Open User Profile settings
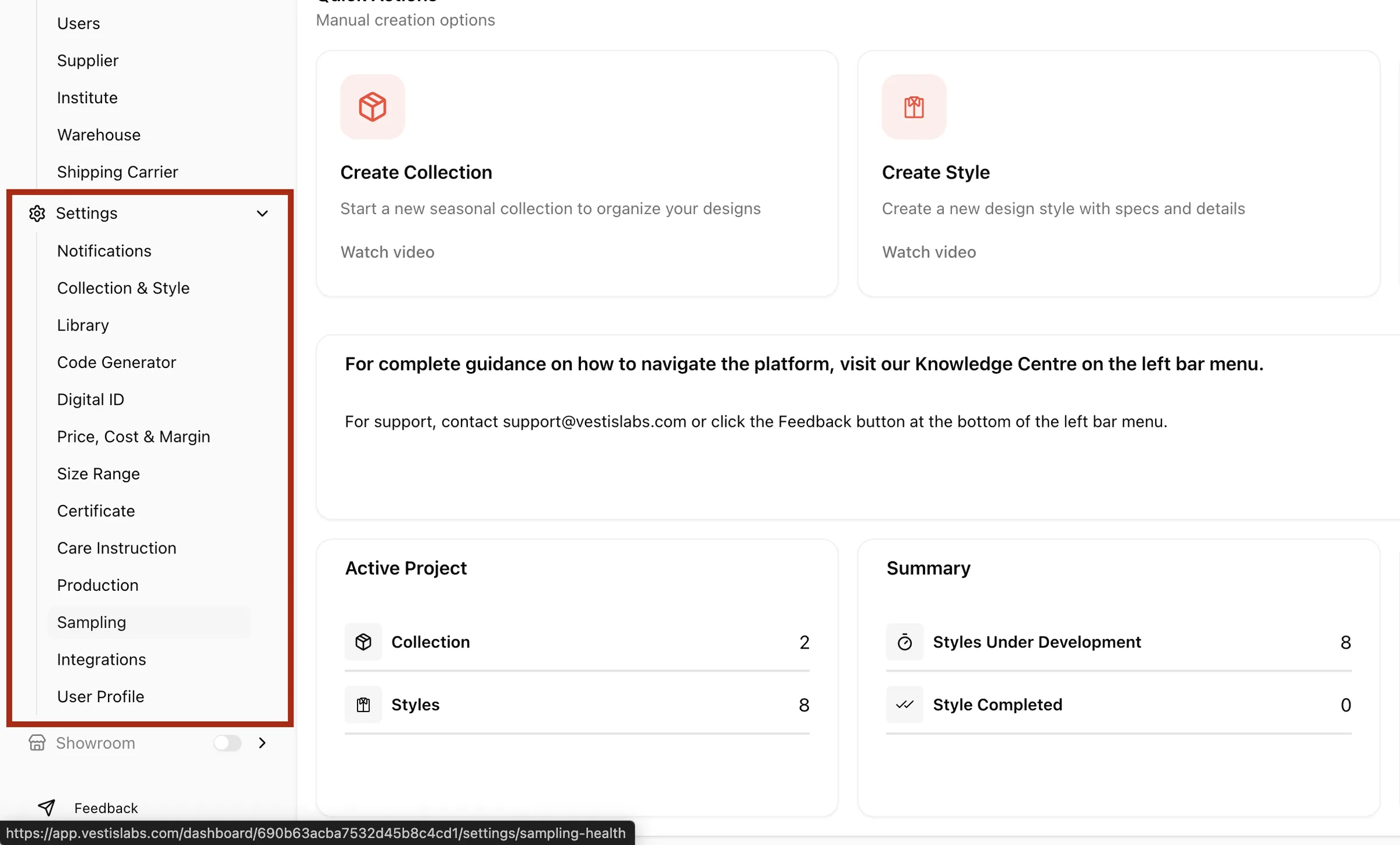This screenshot has height=845, width=1400. pos(100,697)
